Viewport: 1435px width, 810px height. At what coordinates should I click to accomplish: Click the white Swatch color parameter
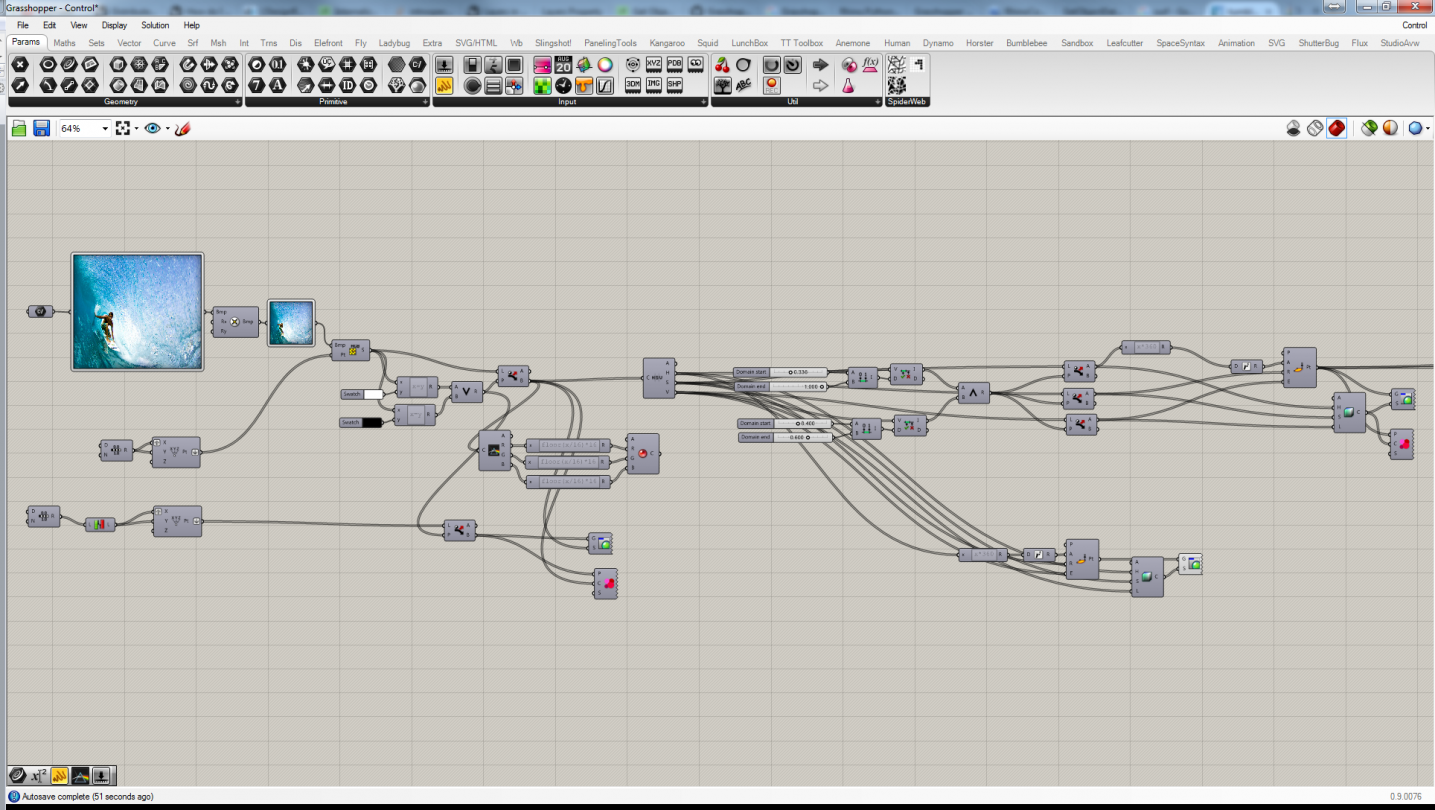tap(373, 394)
